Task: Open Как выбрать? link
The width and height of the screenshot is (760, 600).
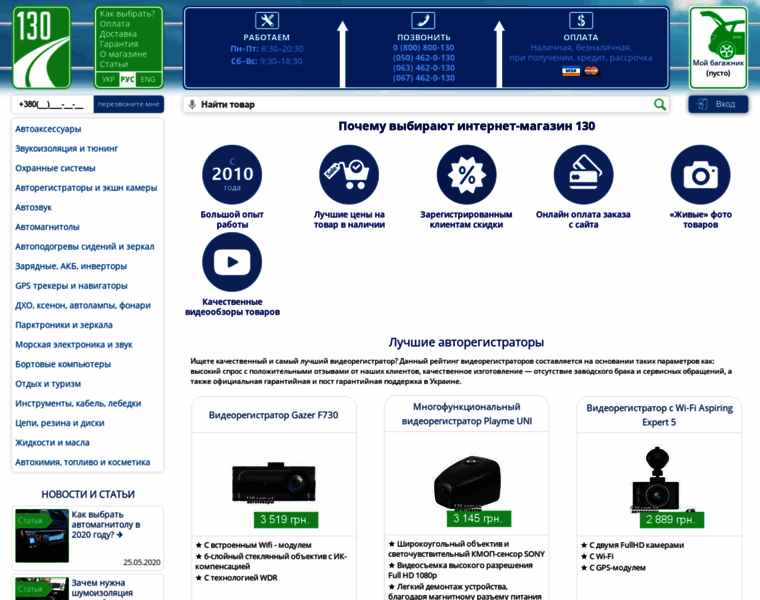Action: pos(127,14)
